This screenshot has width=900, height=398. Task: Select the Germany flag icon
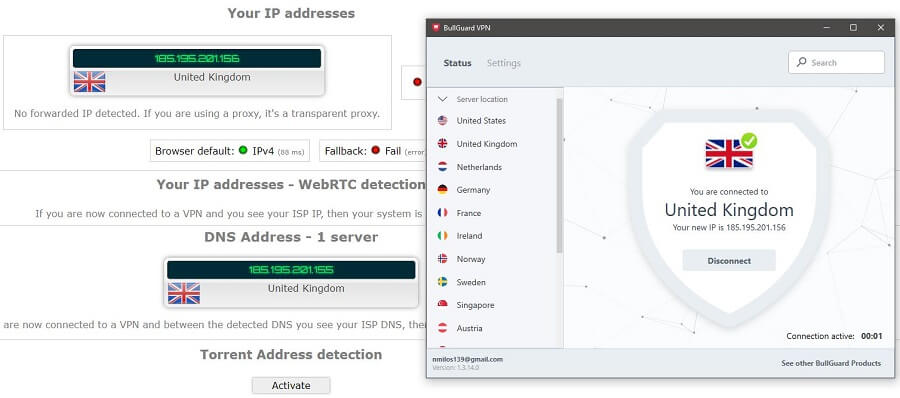point(443,190)
